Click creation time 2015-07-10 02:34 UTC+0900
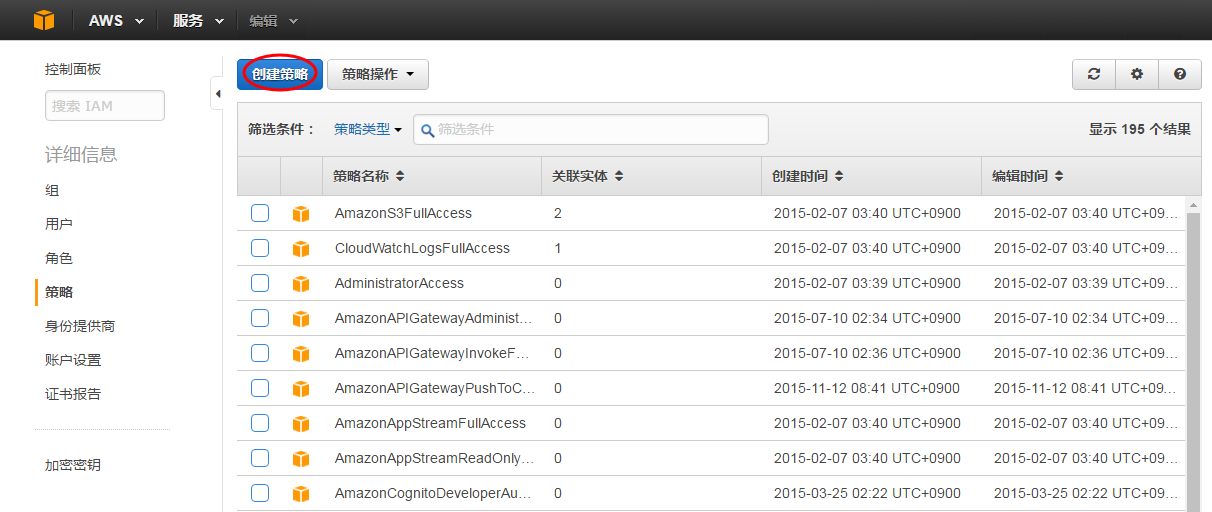Screen dimensions: 1212x512 coord(867,318)
